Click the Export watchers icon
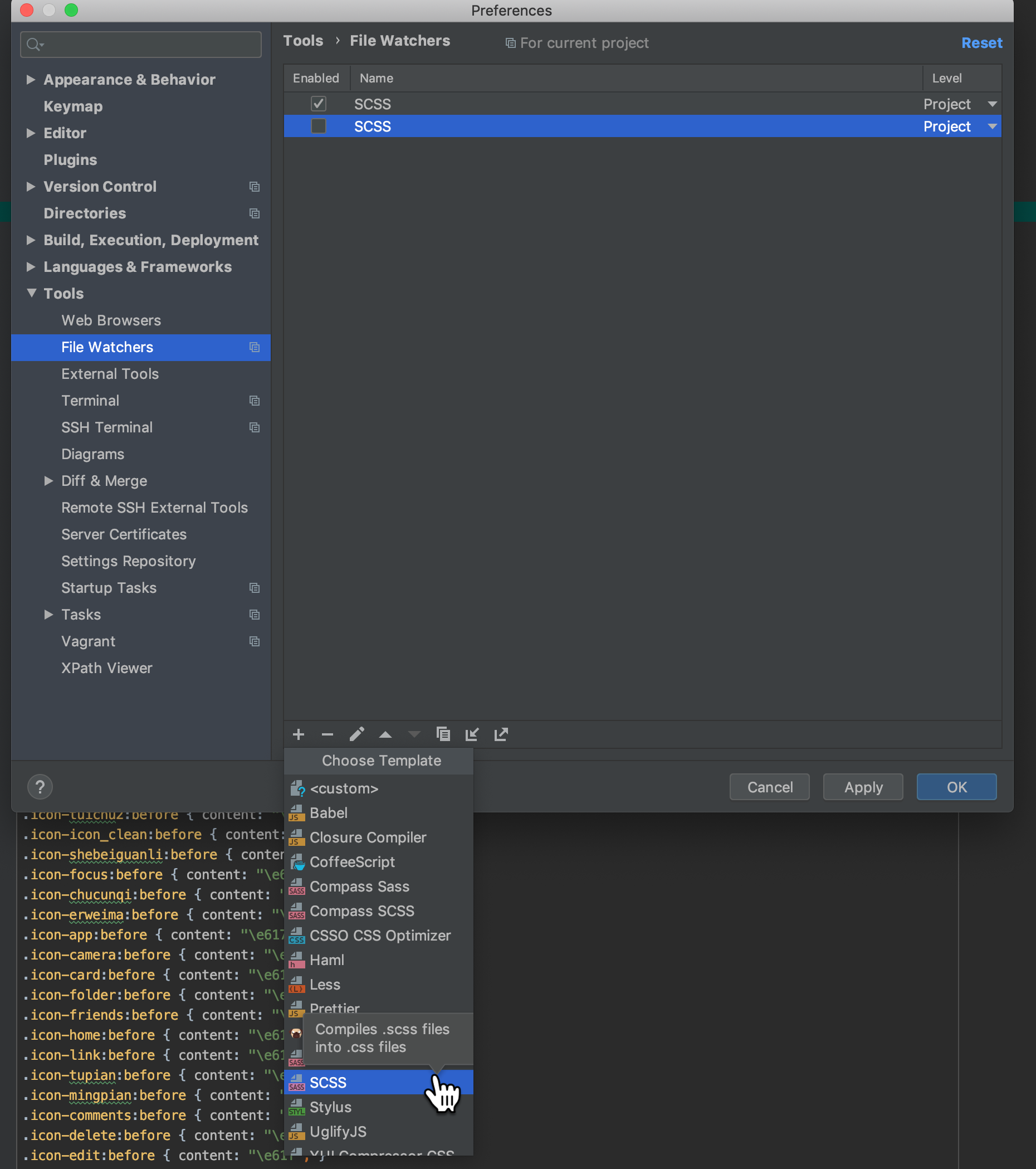Viewport: 1036px width, 1169px height. pyautogui.click(x=501, y=734)
